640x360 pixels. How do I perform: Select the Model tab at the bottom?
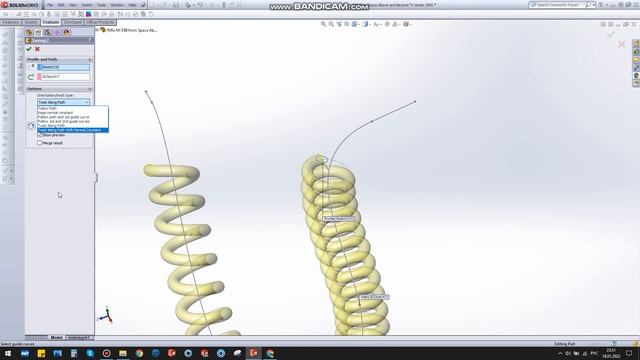click(x=56, y=338)
